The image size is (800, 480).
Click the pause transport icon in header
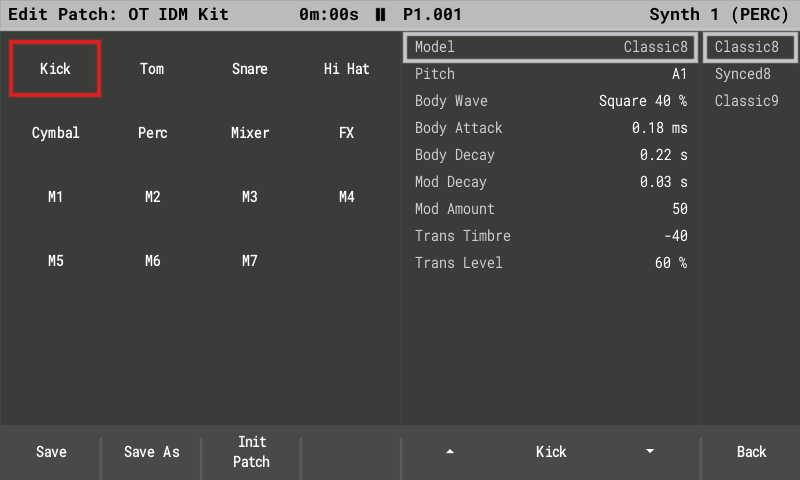coord(380,15)
